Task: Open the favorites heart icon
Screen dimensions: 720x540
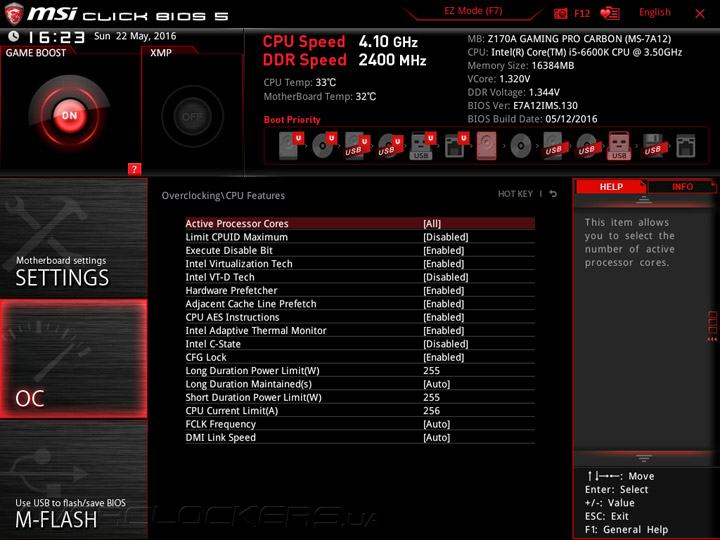Action: point(610,13)
